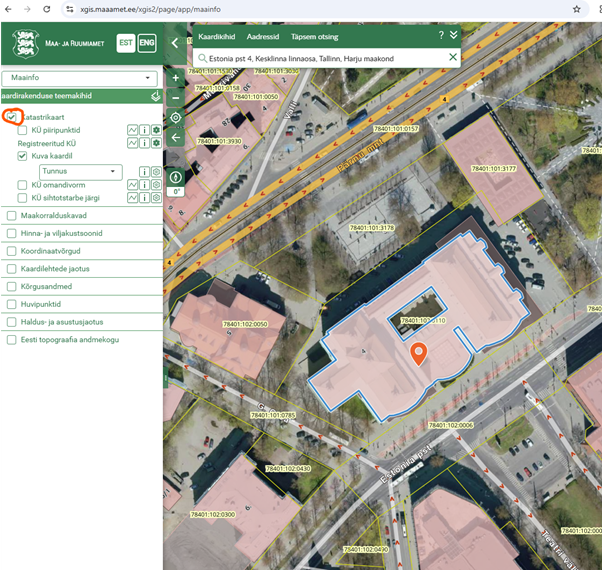
Task: Collapse the left sidebar panel
Action: point(176,44)
